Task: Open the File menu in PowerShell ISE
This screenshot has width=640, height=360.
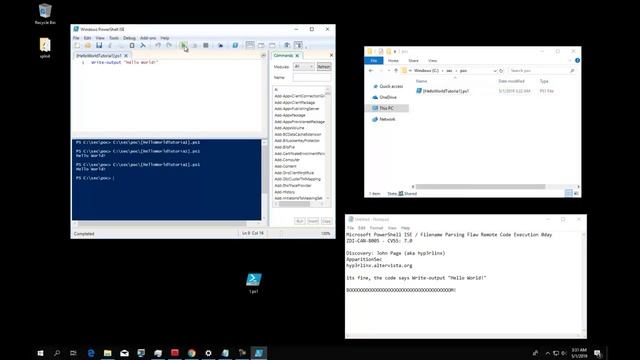Action: [x=76, y=38]
